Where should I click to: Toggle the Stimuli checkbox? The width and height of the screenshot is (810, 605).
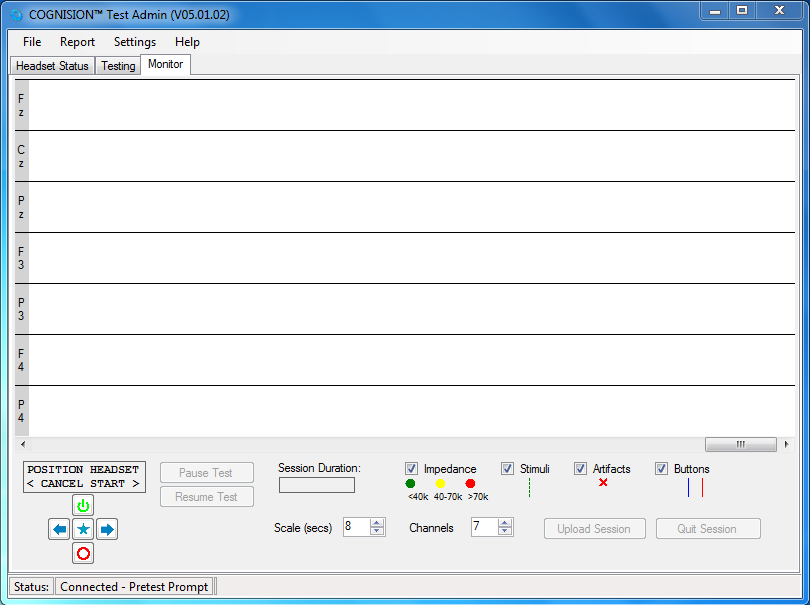coord(508,469)
